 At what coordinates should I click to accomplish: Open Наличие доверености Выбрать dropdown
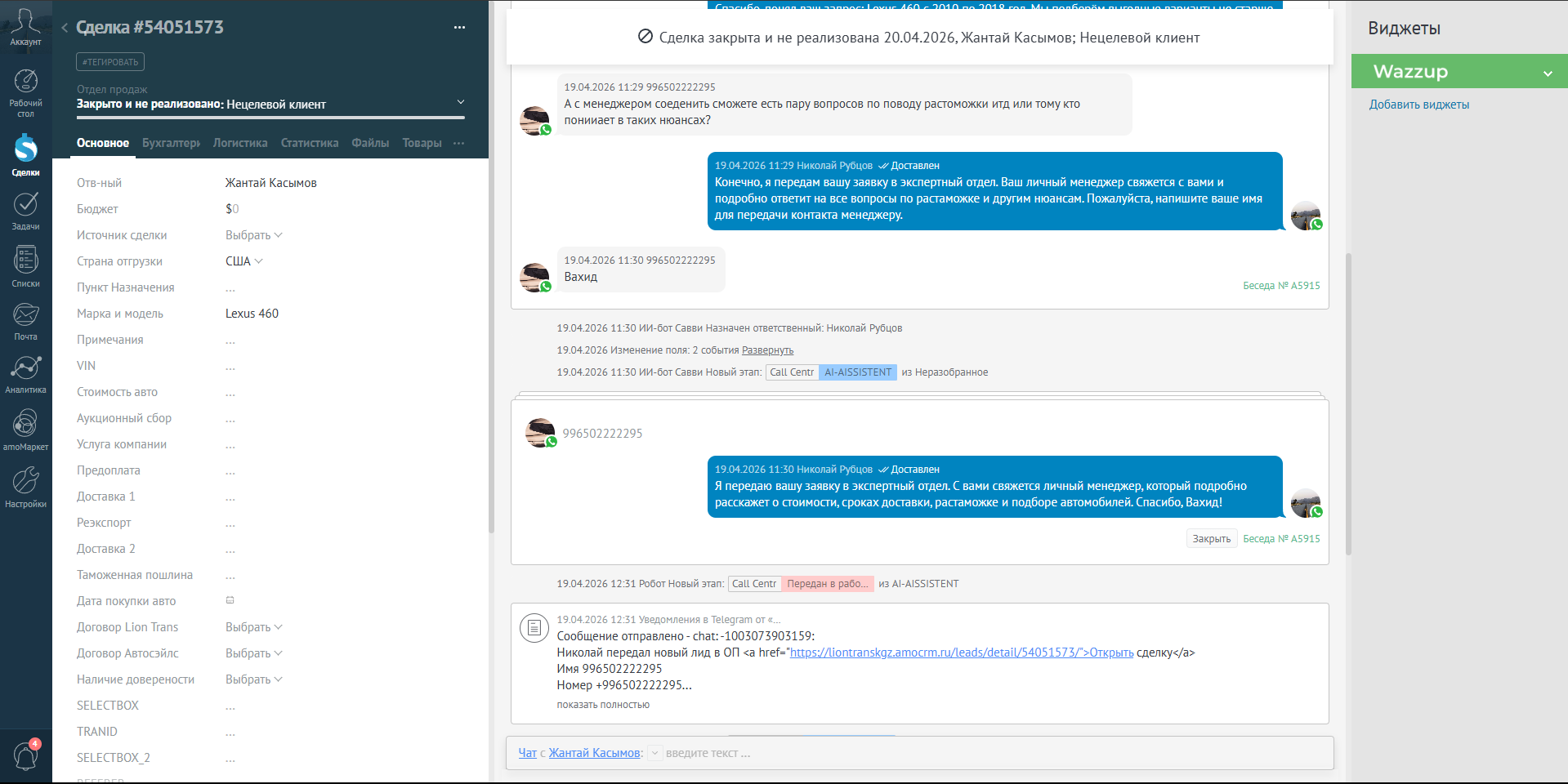[253, 679]
